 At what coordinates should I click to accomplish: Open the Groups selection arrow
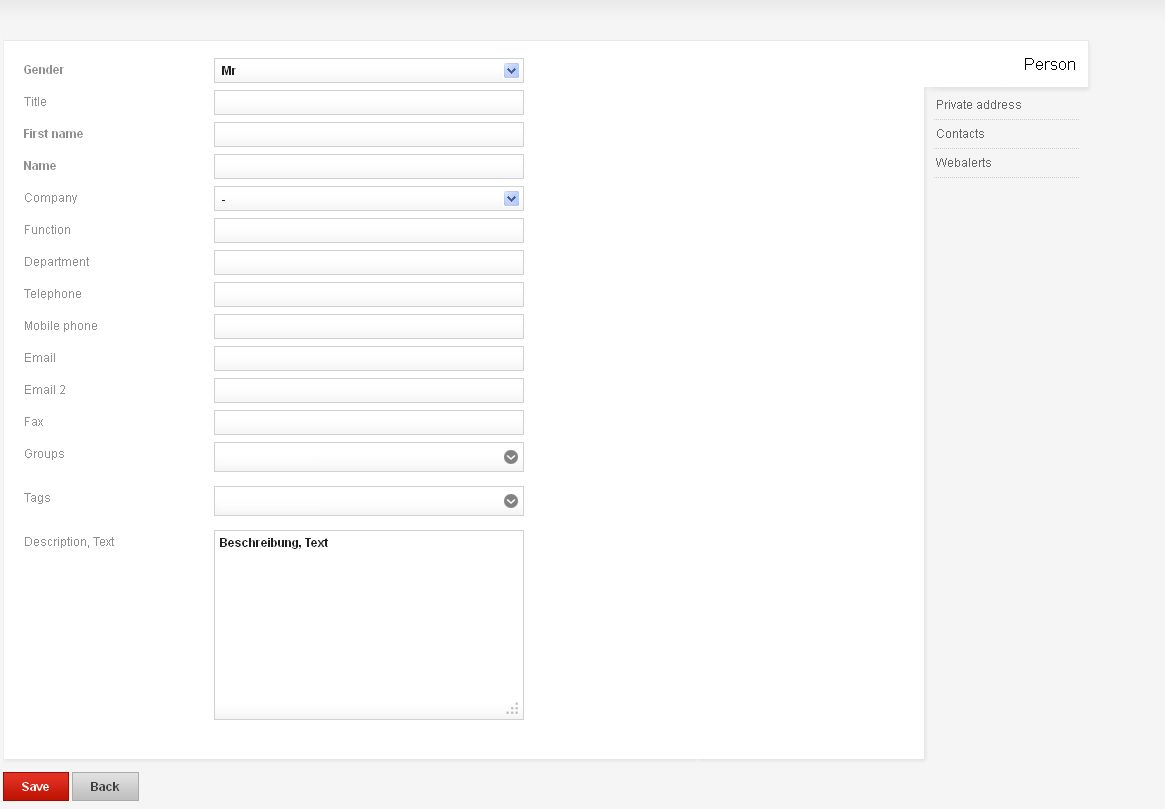click(x=511, y=457)
